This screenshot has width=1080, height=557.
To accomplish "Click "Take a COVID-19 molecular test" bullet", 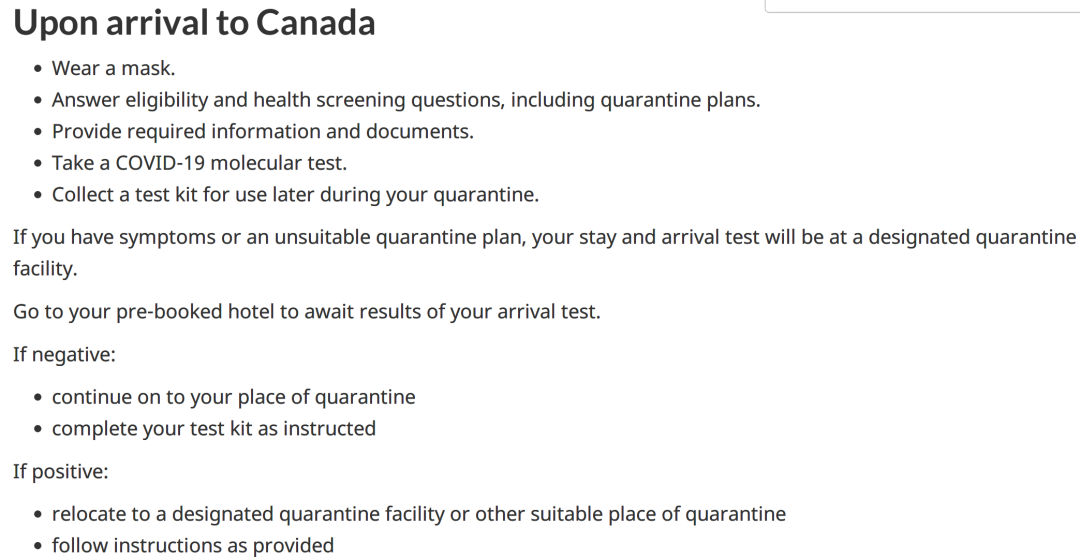I will click(x=199, y=163).
